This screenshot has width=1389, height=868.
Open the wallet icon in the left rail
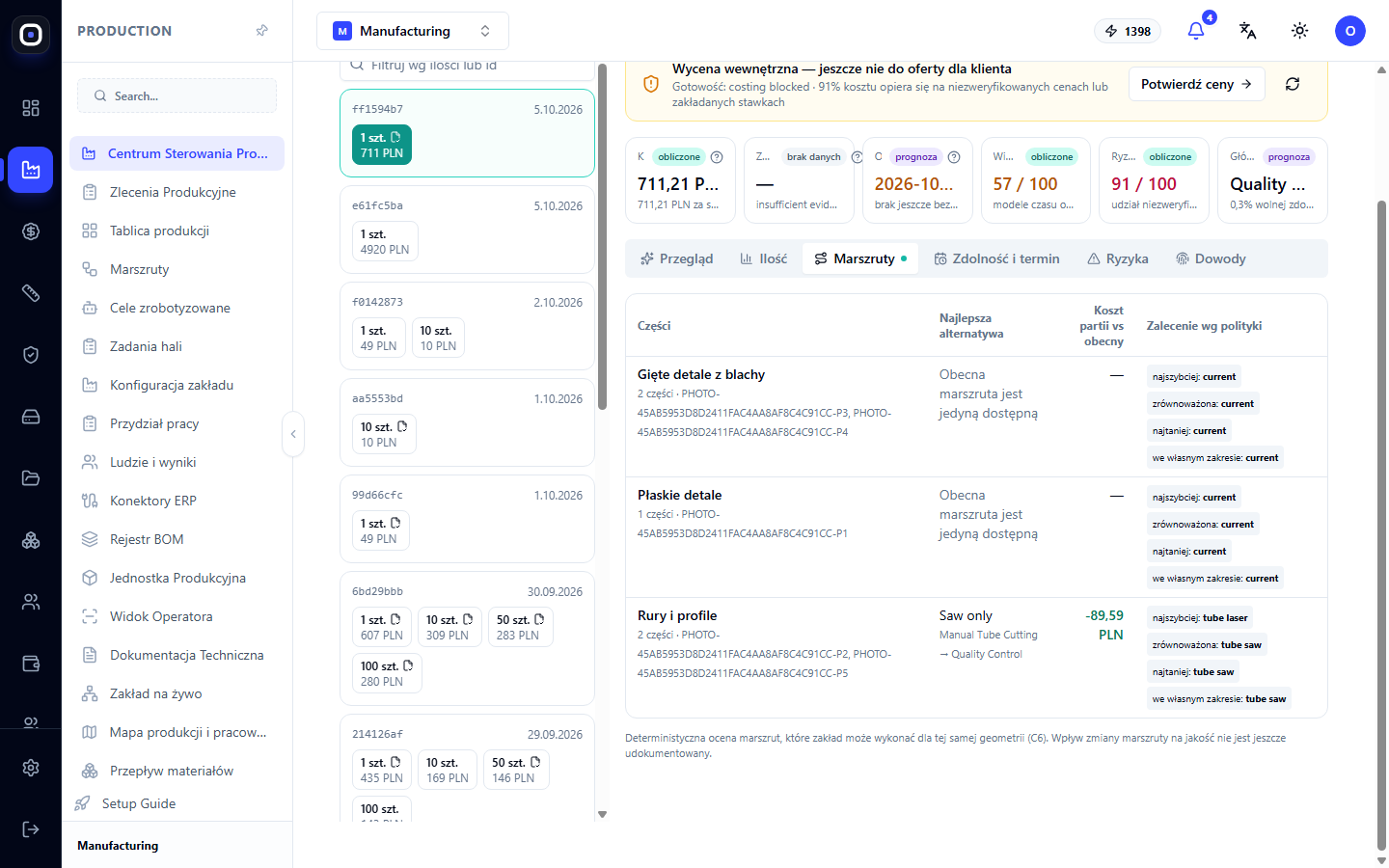pyautogui.click(x=31, y=664)
